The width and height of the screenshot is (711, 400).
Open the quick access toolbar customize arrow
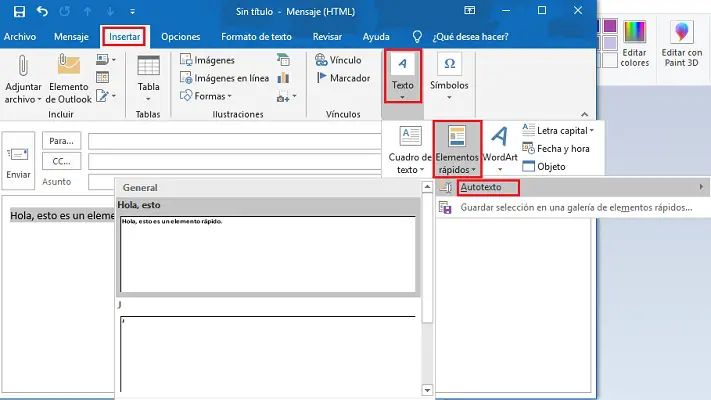(x=132, y=12)
